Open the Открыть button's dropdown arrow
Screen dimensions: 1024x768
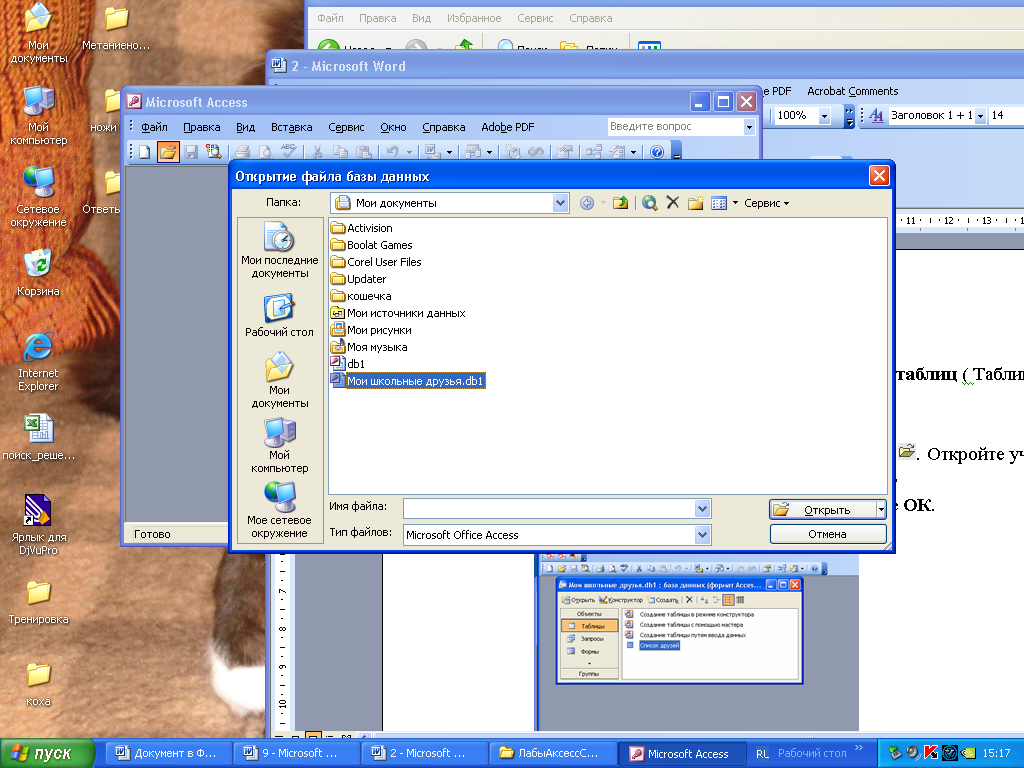[881, 509]
